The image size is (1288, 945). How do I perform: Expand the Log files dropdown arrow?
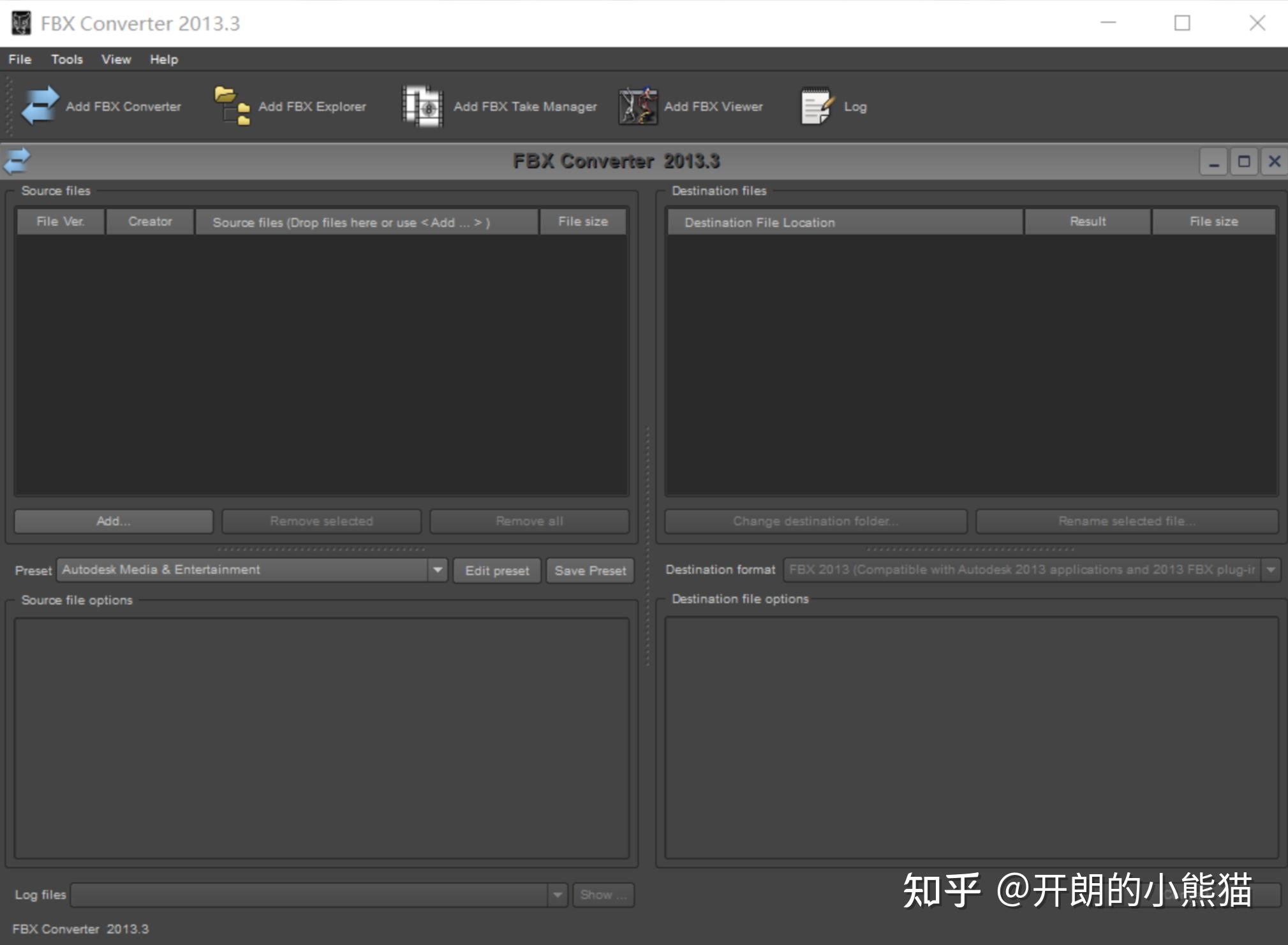[557, 895]
